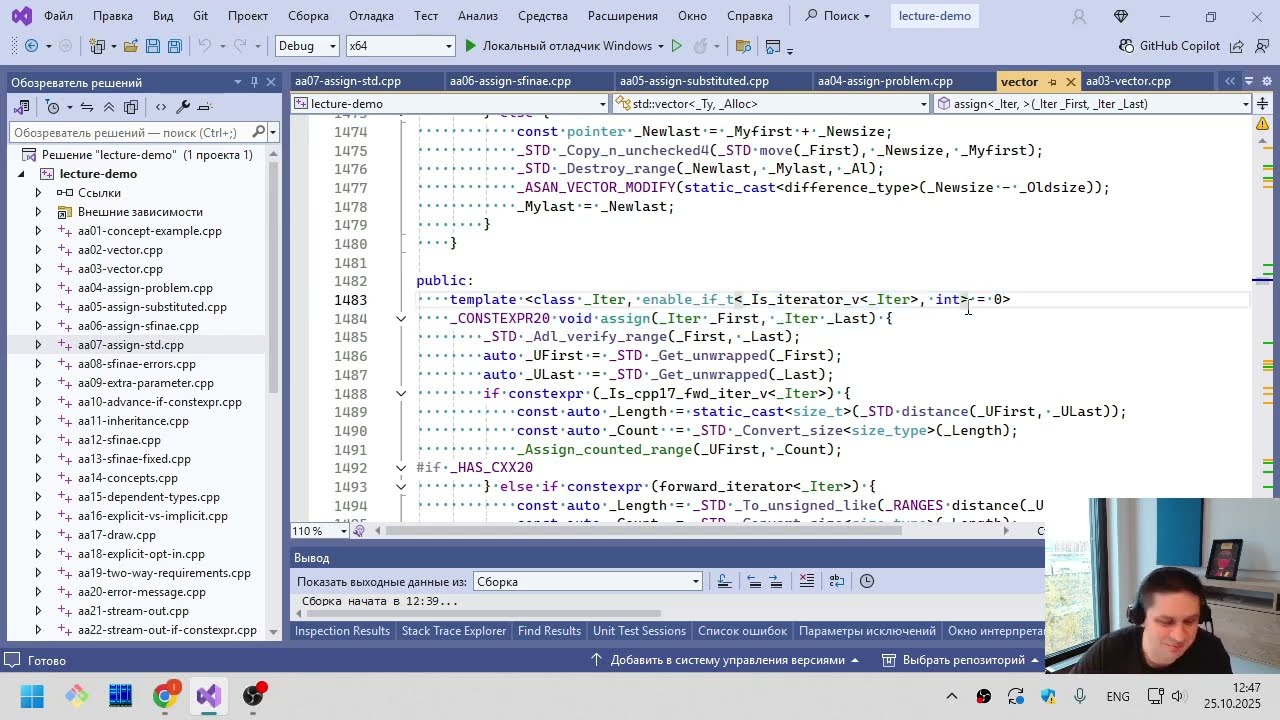Open the Debug configuration dropdown
Image resolution: width=1280 pixels, height=720 pixels.
point(306,46)
